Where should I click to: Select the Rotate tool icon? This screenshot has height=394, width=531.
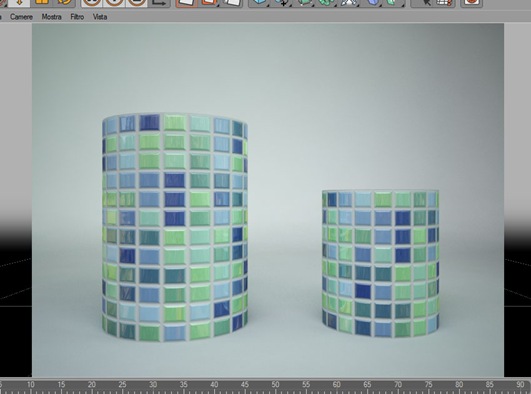click(x=65, y=2)
